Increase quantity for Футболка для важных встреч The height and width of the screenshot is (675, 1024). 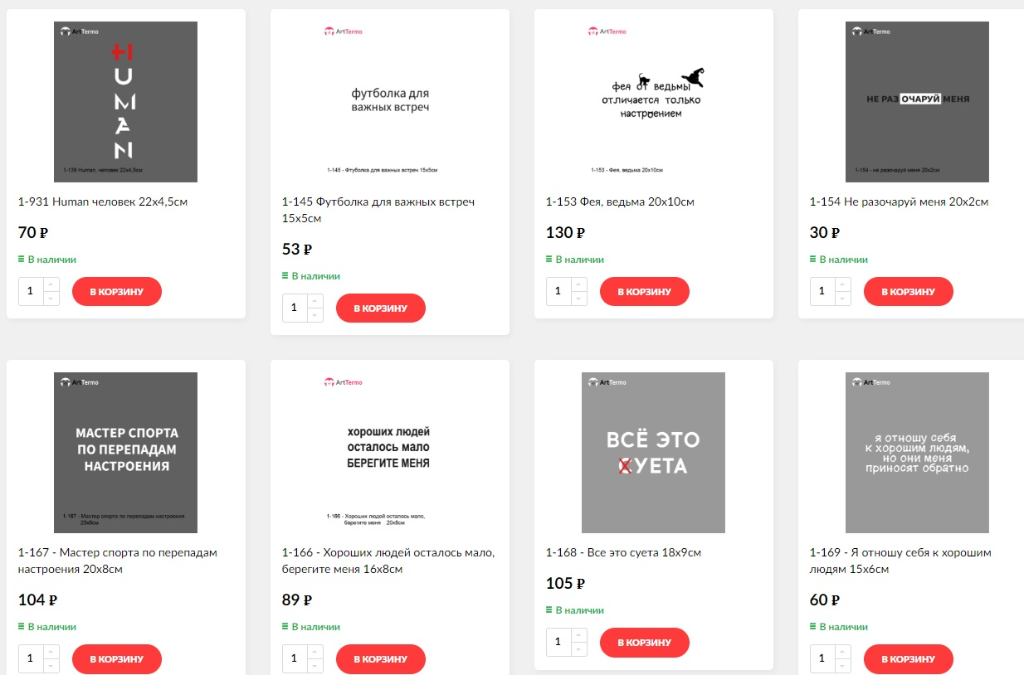click(315, 302)
